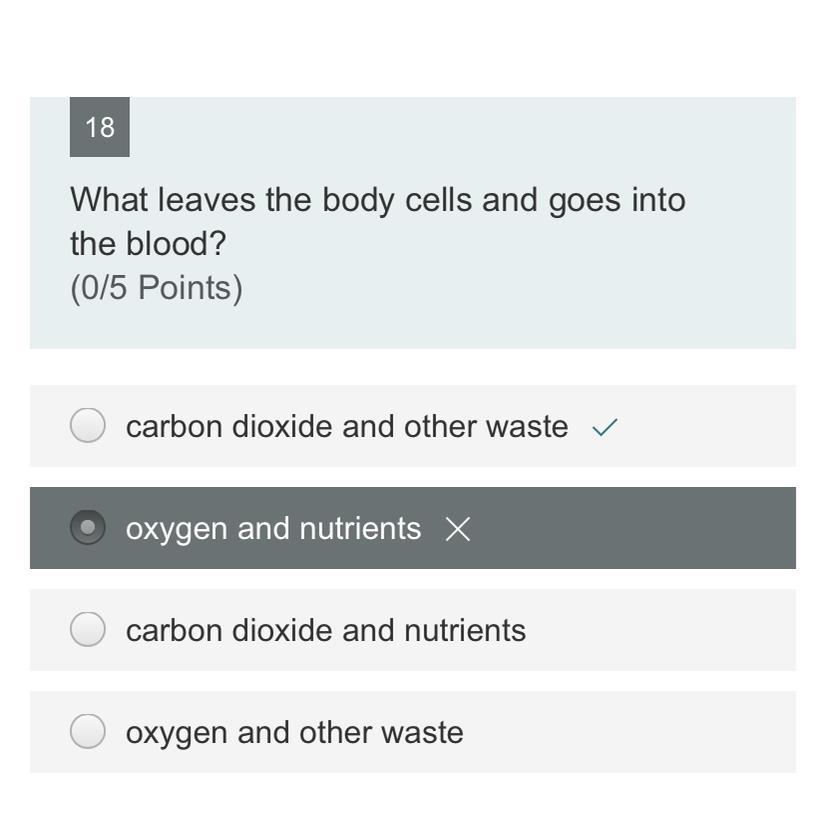Click the question number 18 badge
The width and height of the screenshot is (826, 830).
(x=100, y=127)
